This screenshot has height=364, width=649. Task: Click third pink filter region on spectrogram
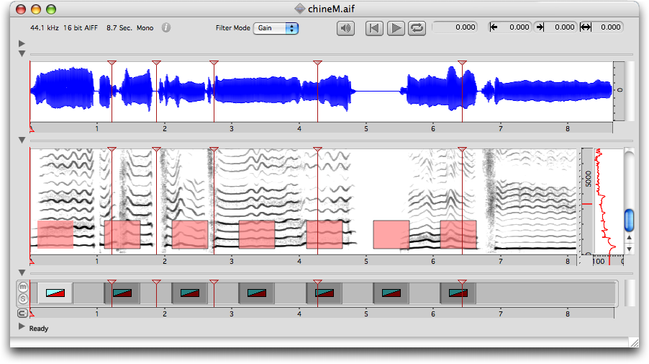coord(190,234)
